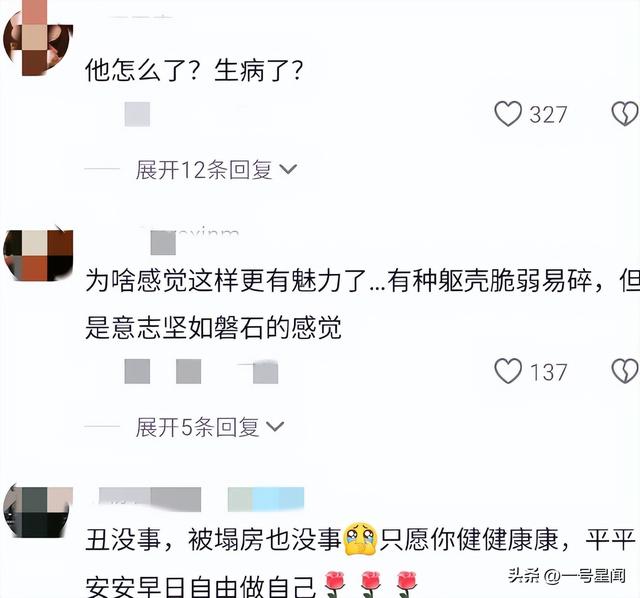This screenshot has height=598, width=640.
Task: Open the second commenter's username
Action: click(194, 240)
